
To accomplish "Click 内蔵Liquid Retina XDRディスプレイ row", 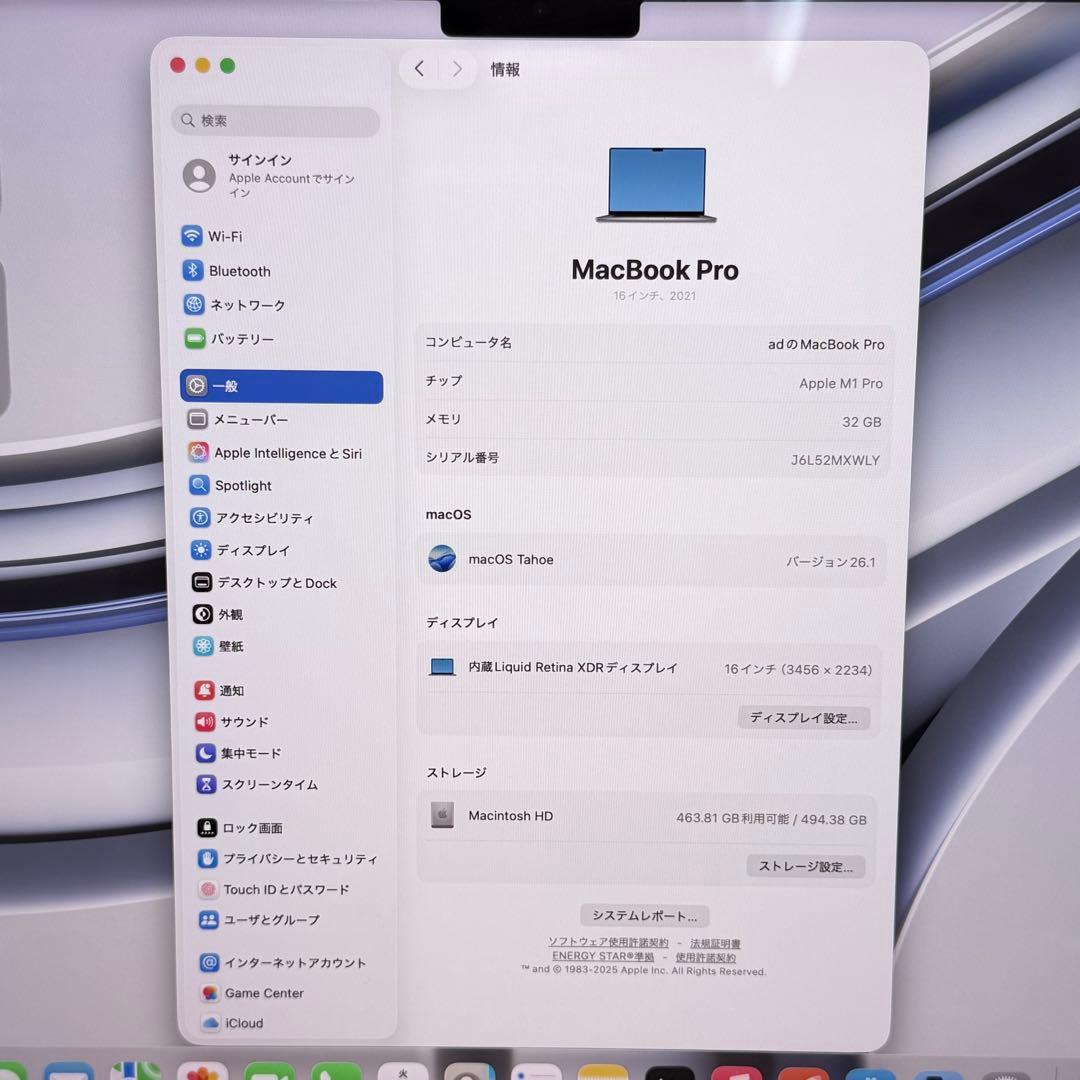I will click(x=649, y=667).
